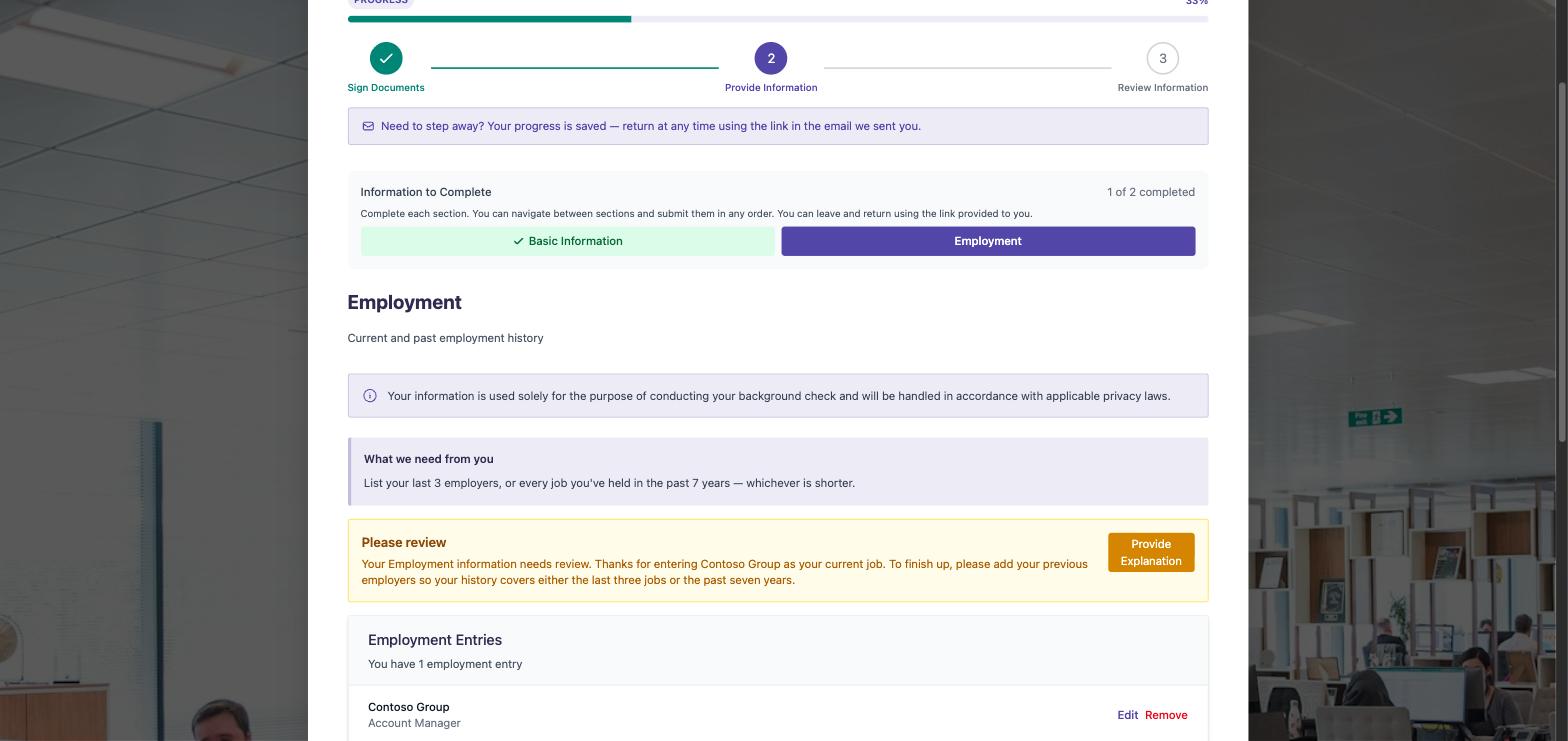The width and height of the screenshot is (1568, 741).
Task: Click the 'Please review' warning title
Action: [x=404, y=542]
